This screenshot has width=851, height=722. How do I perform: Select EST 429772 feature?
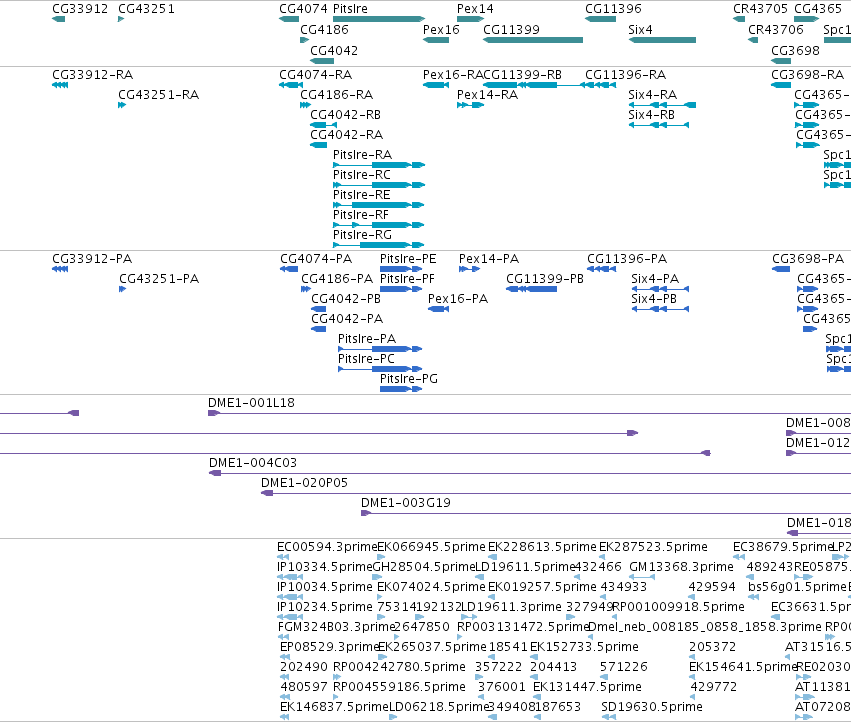(x=694, y=696)
